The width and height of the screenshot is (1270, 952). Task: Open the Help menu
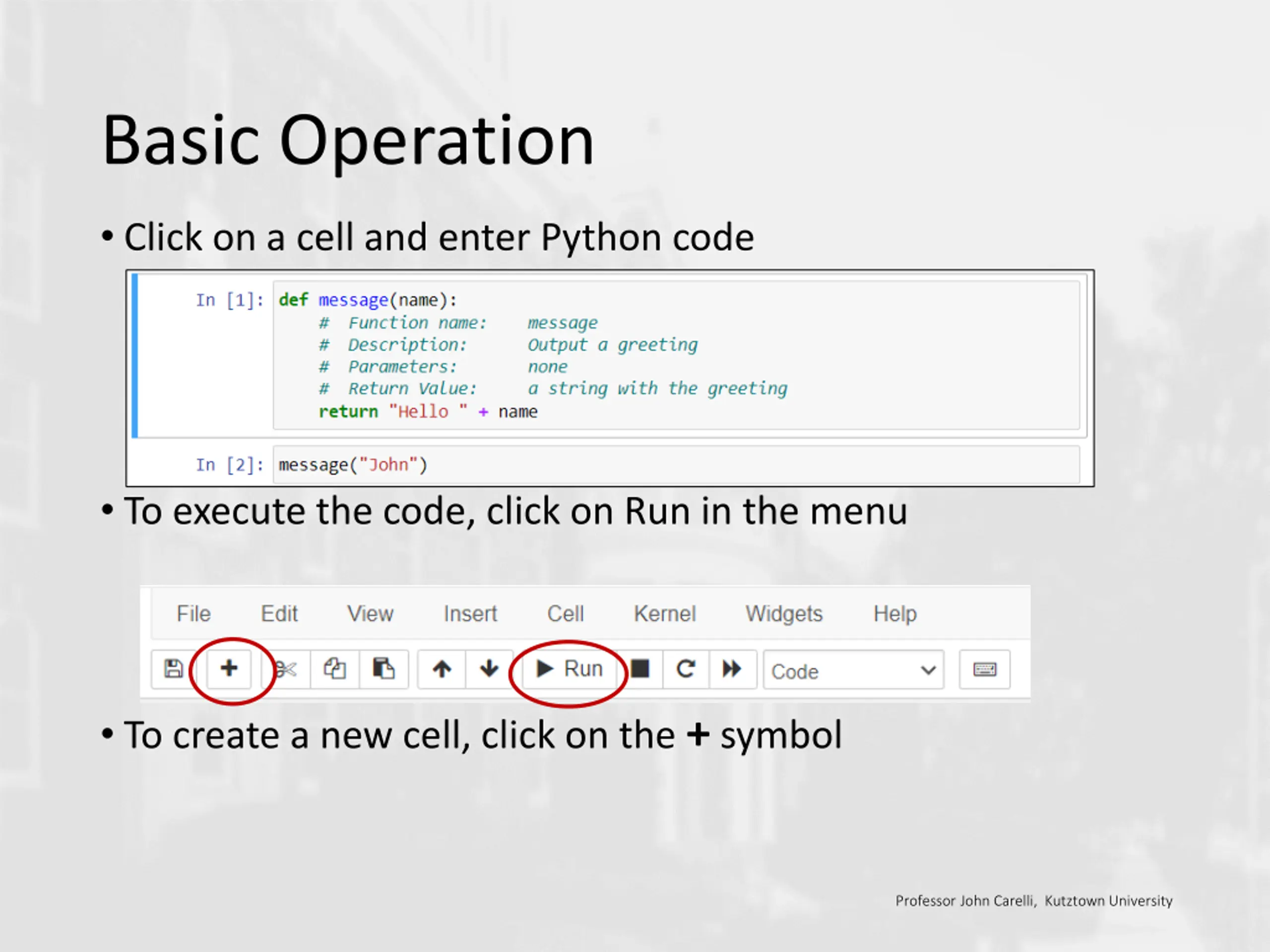click(895, 614)
